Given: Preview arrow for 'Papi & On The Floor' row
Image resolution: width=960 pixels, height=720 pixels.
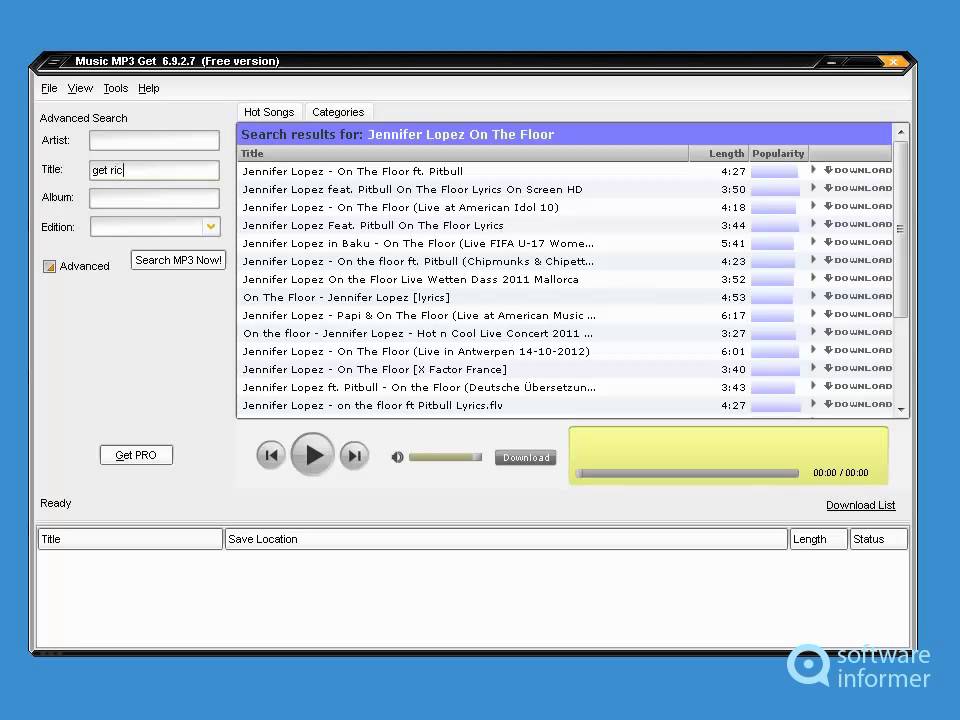Looking at the screenshot, I should [x=813, y=313].
